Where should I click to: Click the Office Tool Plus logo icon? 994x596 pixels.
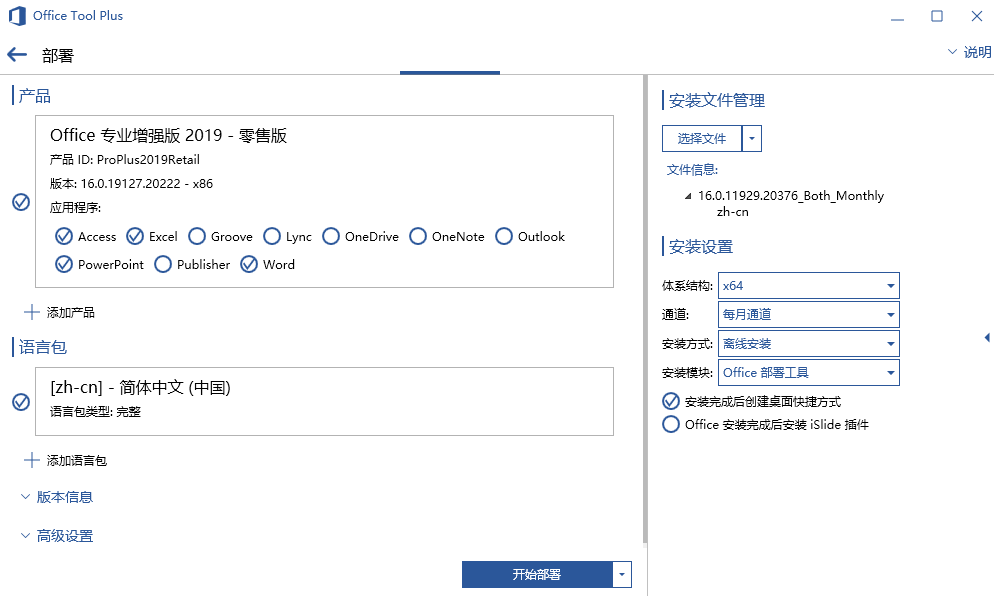point(17,16)
